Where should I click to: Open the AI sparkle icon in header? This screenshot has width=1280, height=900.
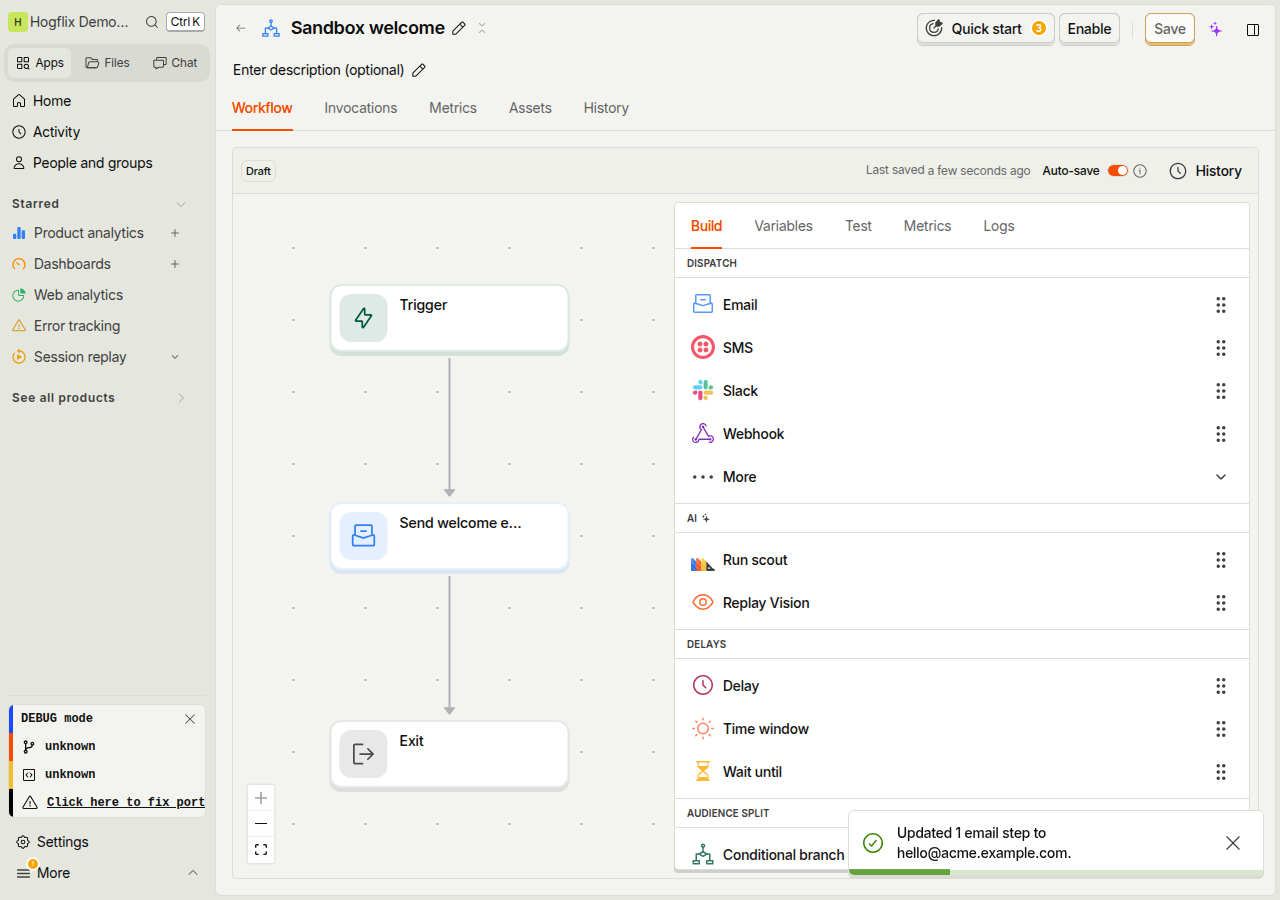[1216, 29]
